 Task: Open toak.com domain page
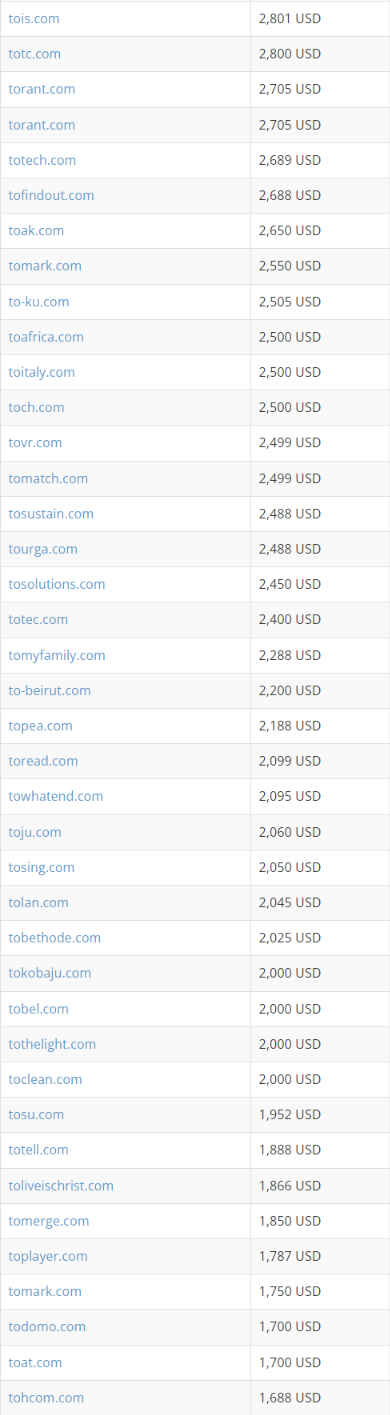click(36, 230)
